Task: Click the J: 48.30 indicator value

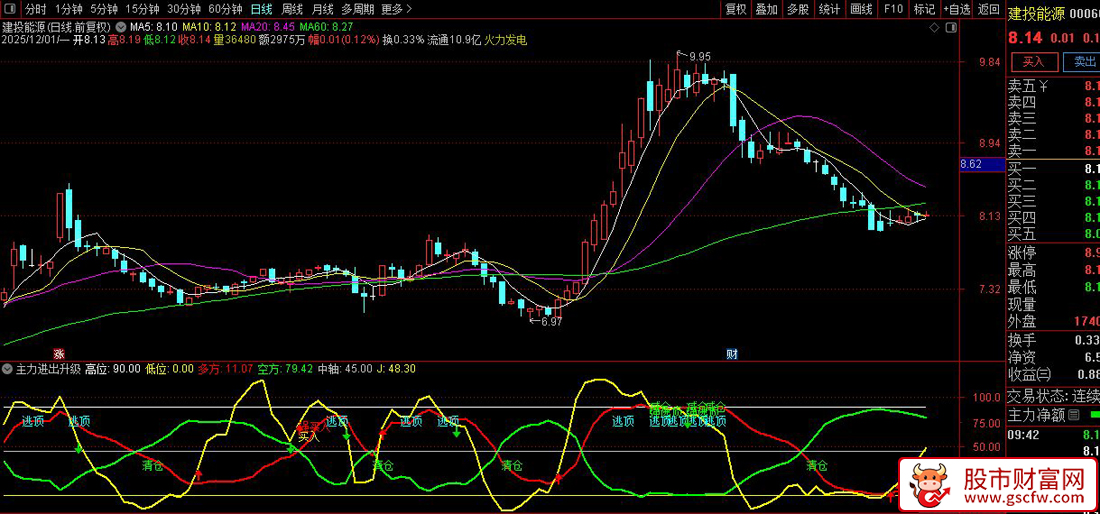Action: click(x=396, y=368)
